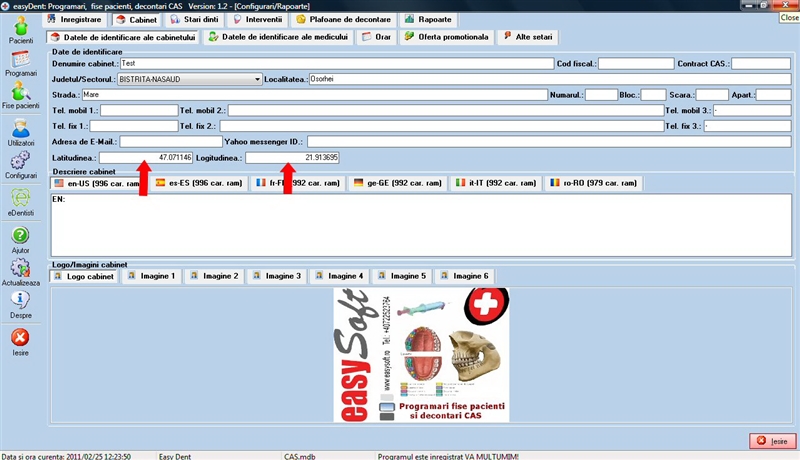Click the Latitudinea input field
800x460 pixels.
(x=146, y=158)
